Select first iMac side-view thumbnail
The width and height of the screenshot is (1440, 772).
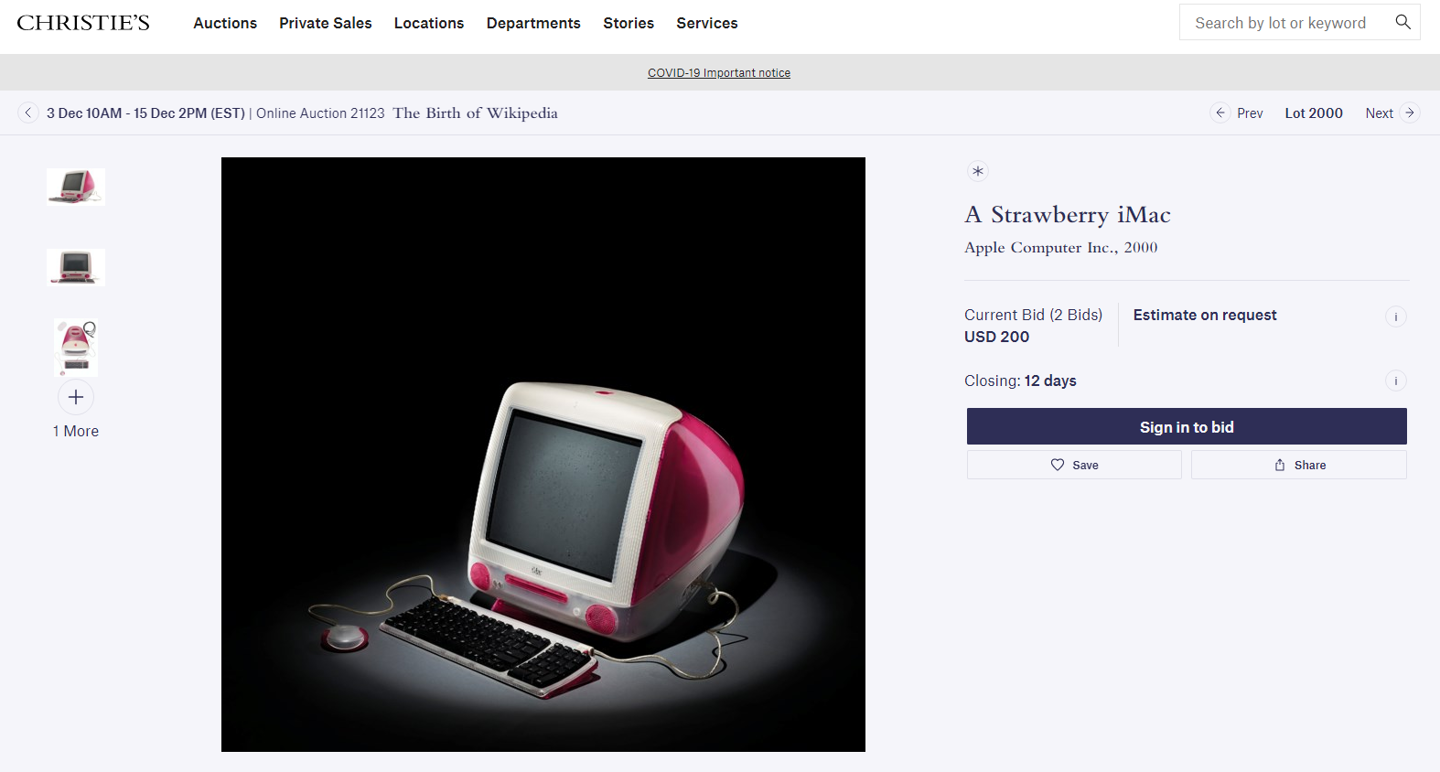(76, 187)
